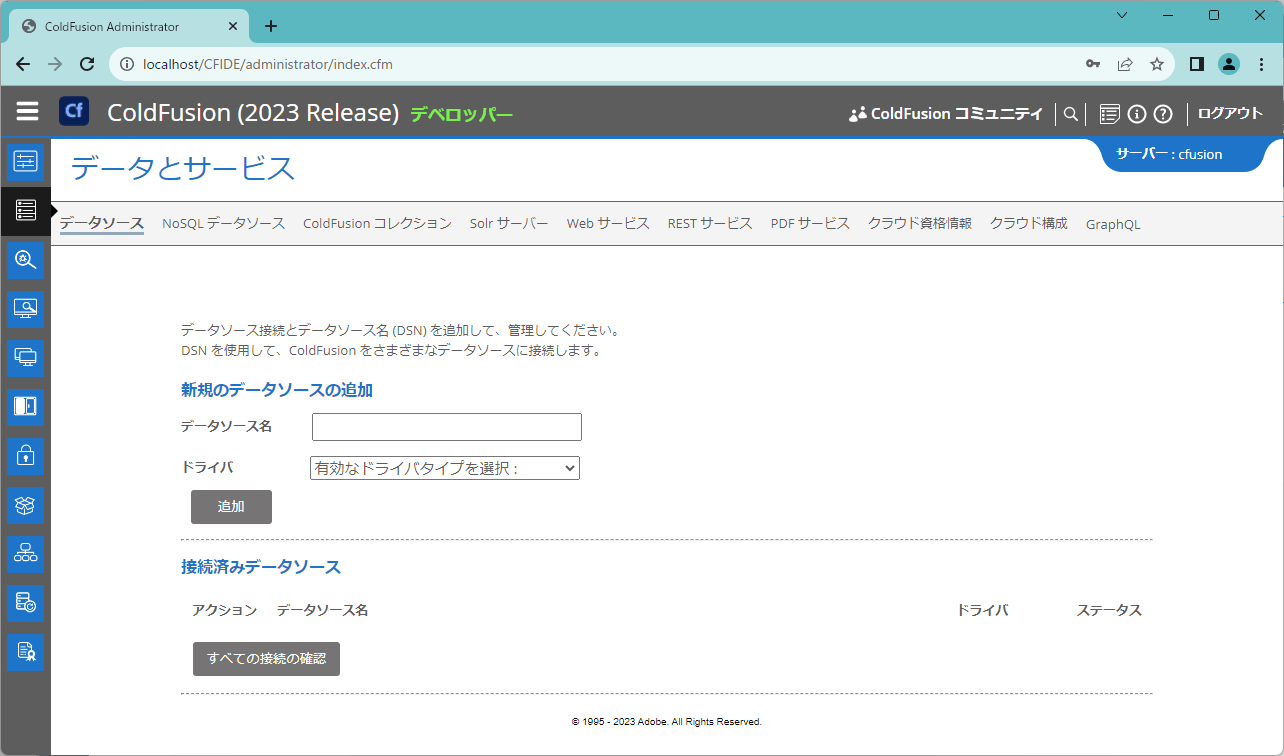Open the hamburger navigation menu

pos(27,111)
